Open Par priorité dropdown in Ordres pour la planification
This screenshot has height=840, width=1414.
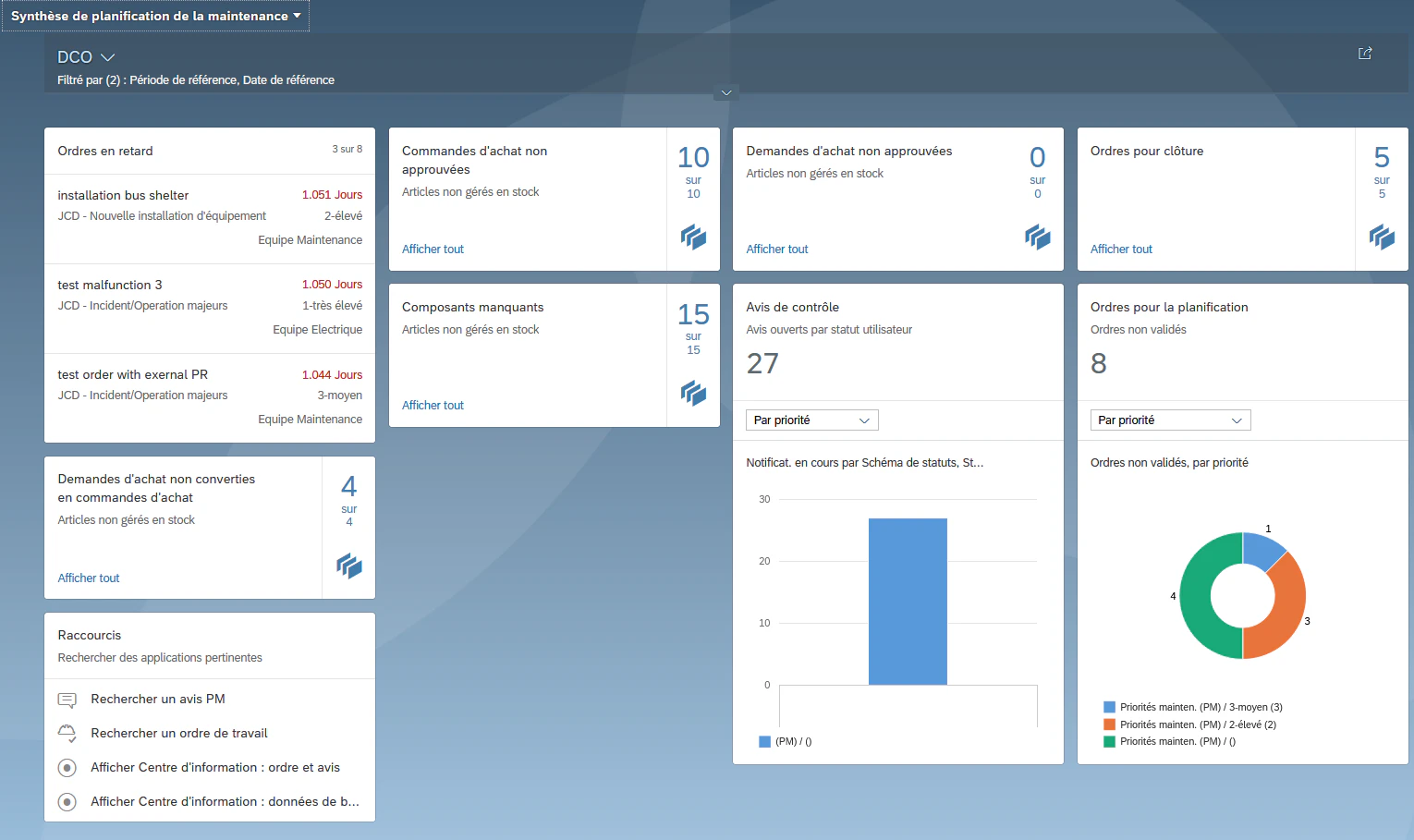(1170, 420)
